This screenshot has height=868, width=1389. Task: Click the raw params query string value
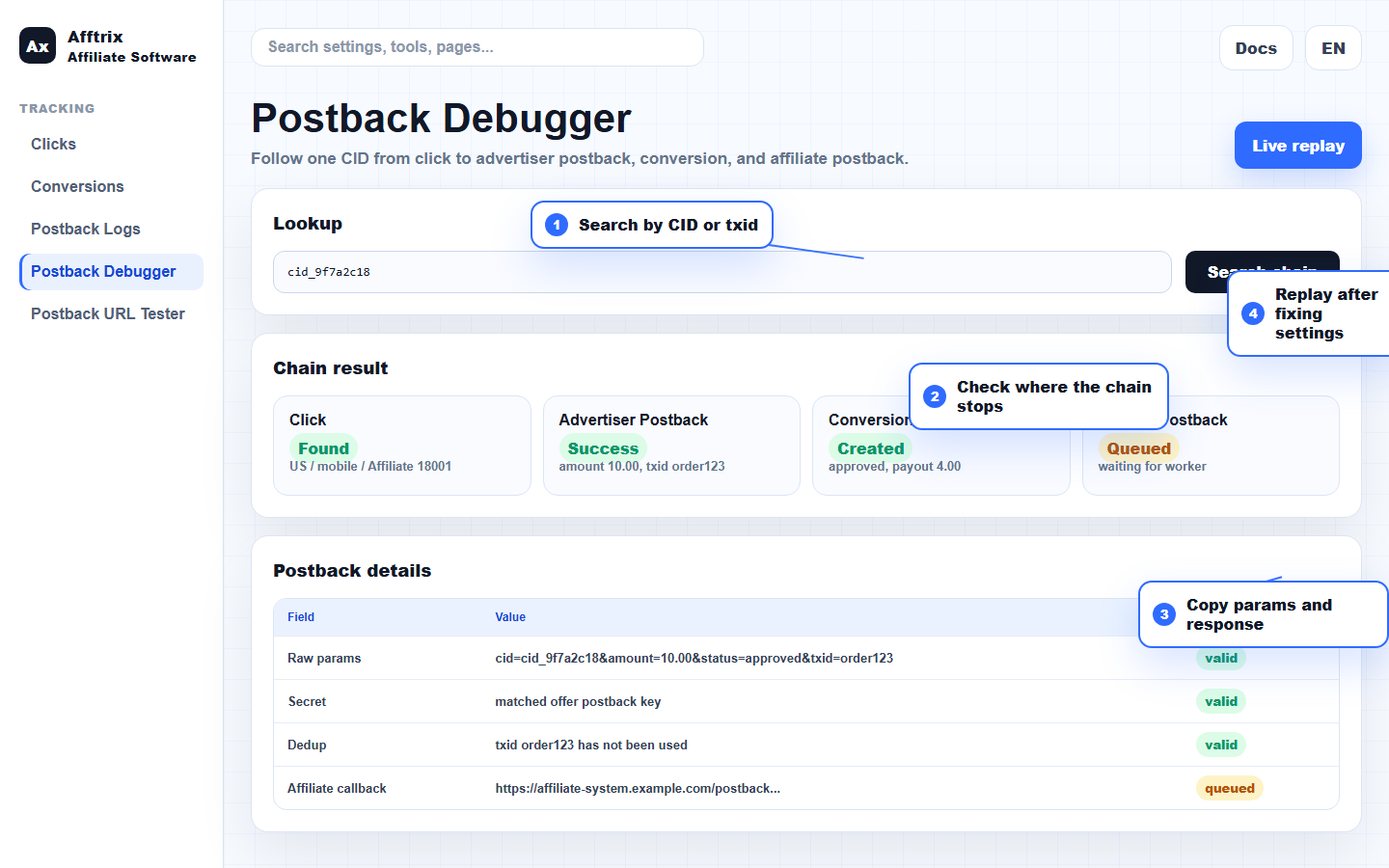694,659
